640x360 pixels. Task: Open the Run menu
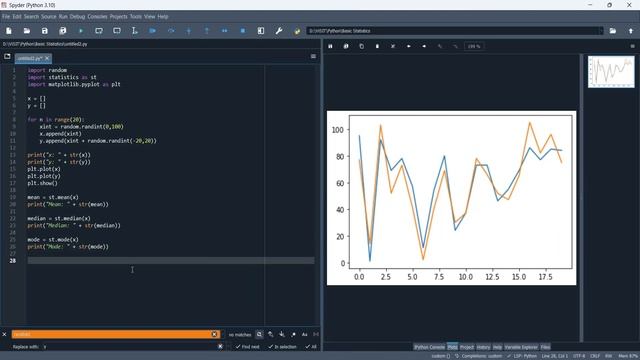(x=63, y=17)
